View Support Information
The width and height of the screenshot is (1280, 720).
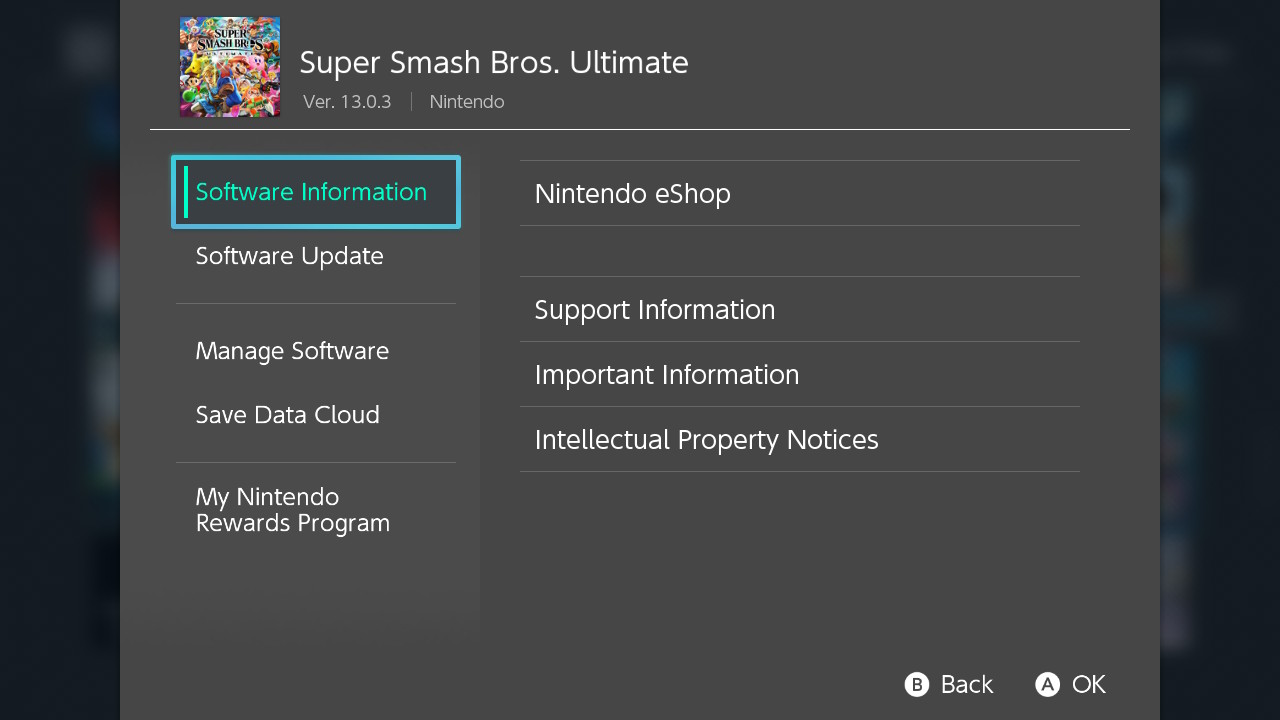pyautogui.click(x=800, y=309)
